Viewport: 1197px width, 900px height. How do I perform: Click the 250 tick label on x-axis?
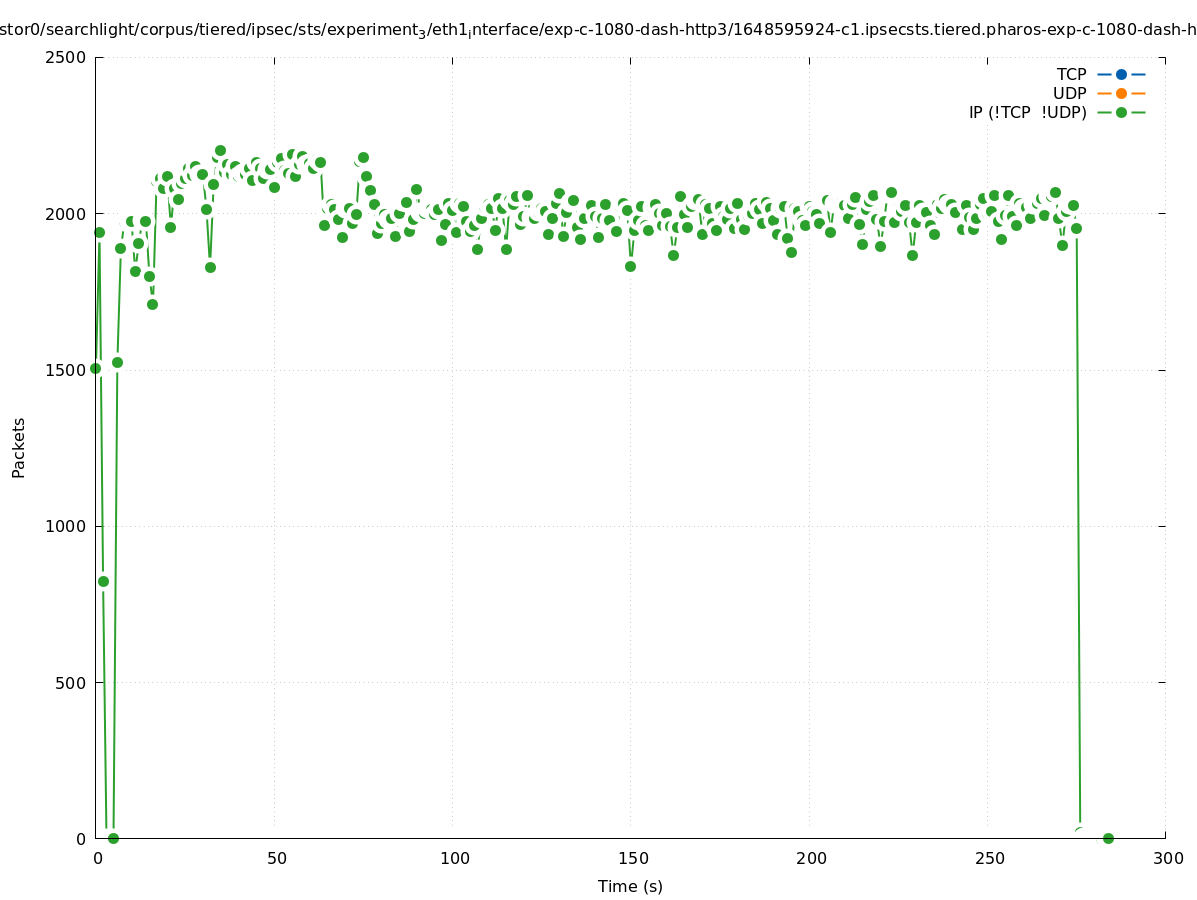[x=987, y=858]
